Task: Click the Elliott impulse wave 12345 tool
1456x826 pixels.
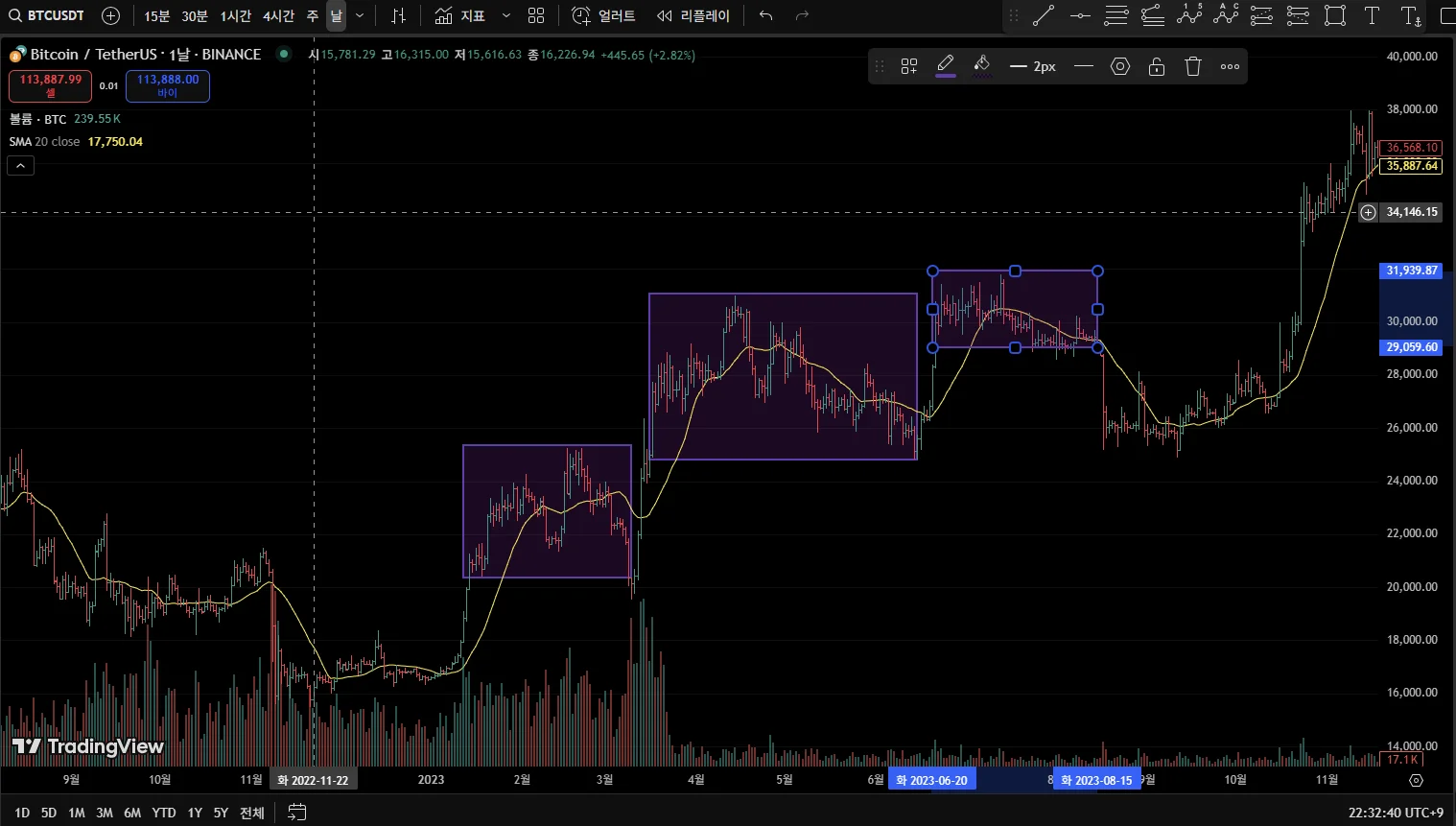Action: 1189,15
